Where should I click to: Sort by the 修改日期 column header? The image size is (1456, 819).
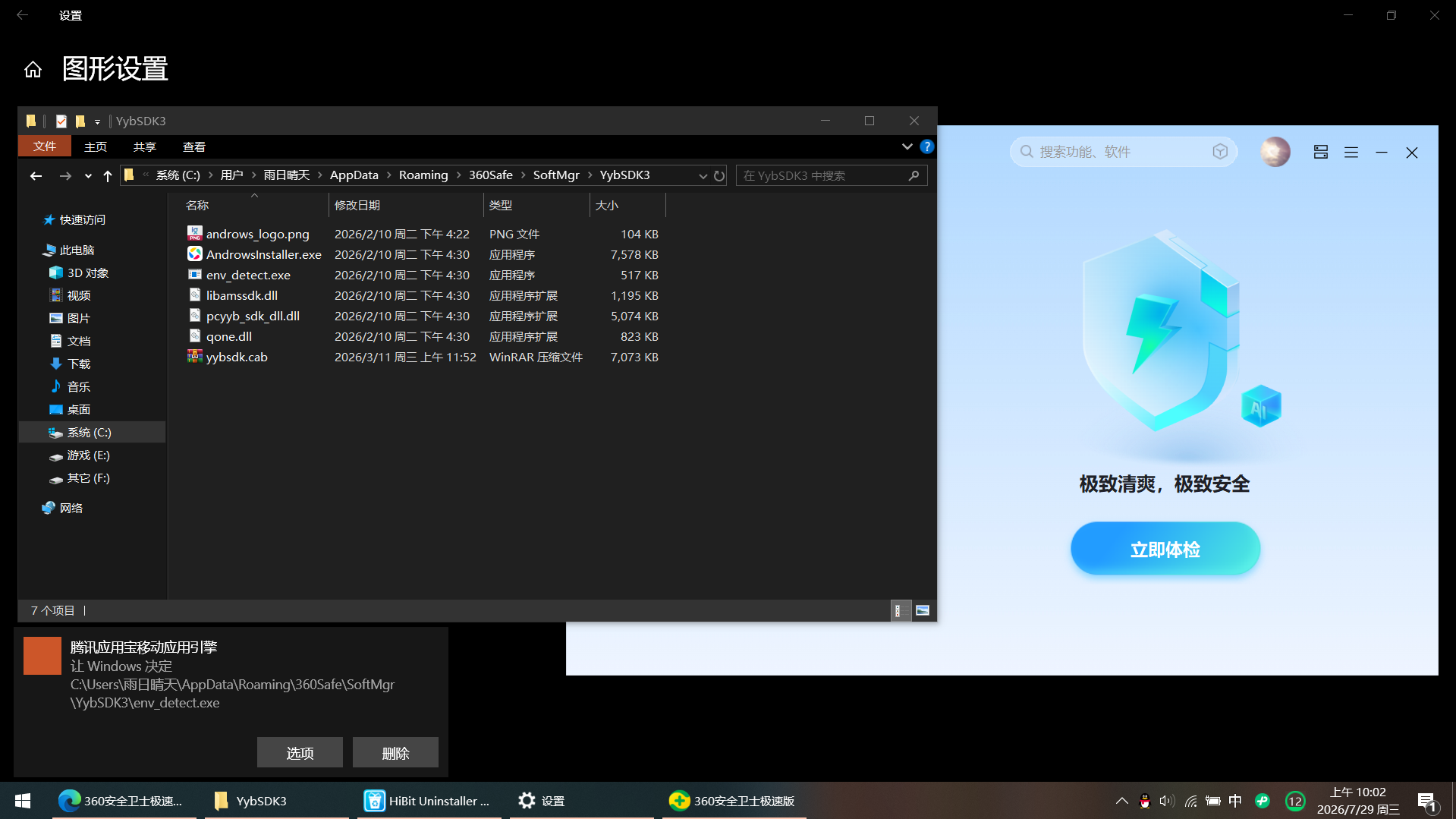pyautogui.click(x=406, y=205)
